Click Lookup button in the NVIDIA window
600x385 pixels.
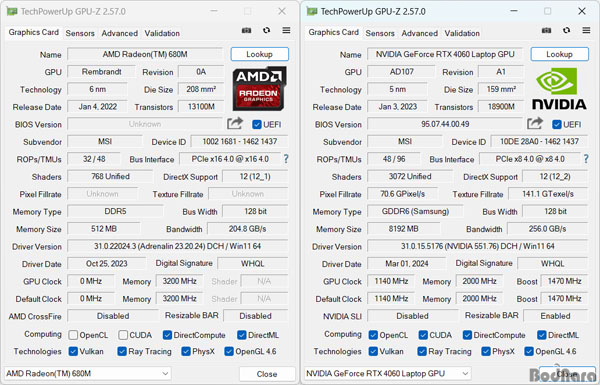tap(559, 54)
